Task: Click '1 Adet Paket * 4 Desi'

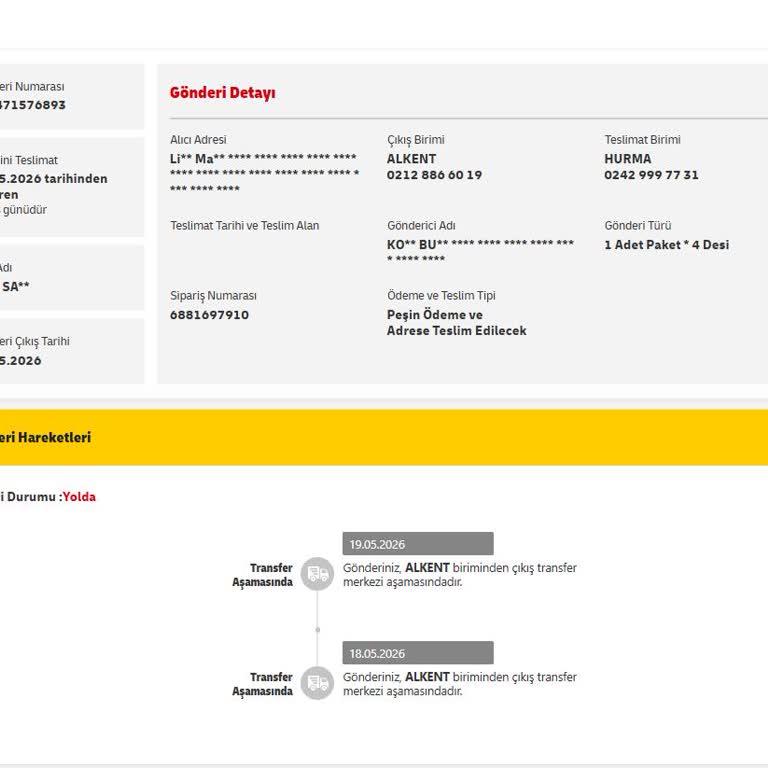Action: point(666,245)
